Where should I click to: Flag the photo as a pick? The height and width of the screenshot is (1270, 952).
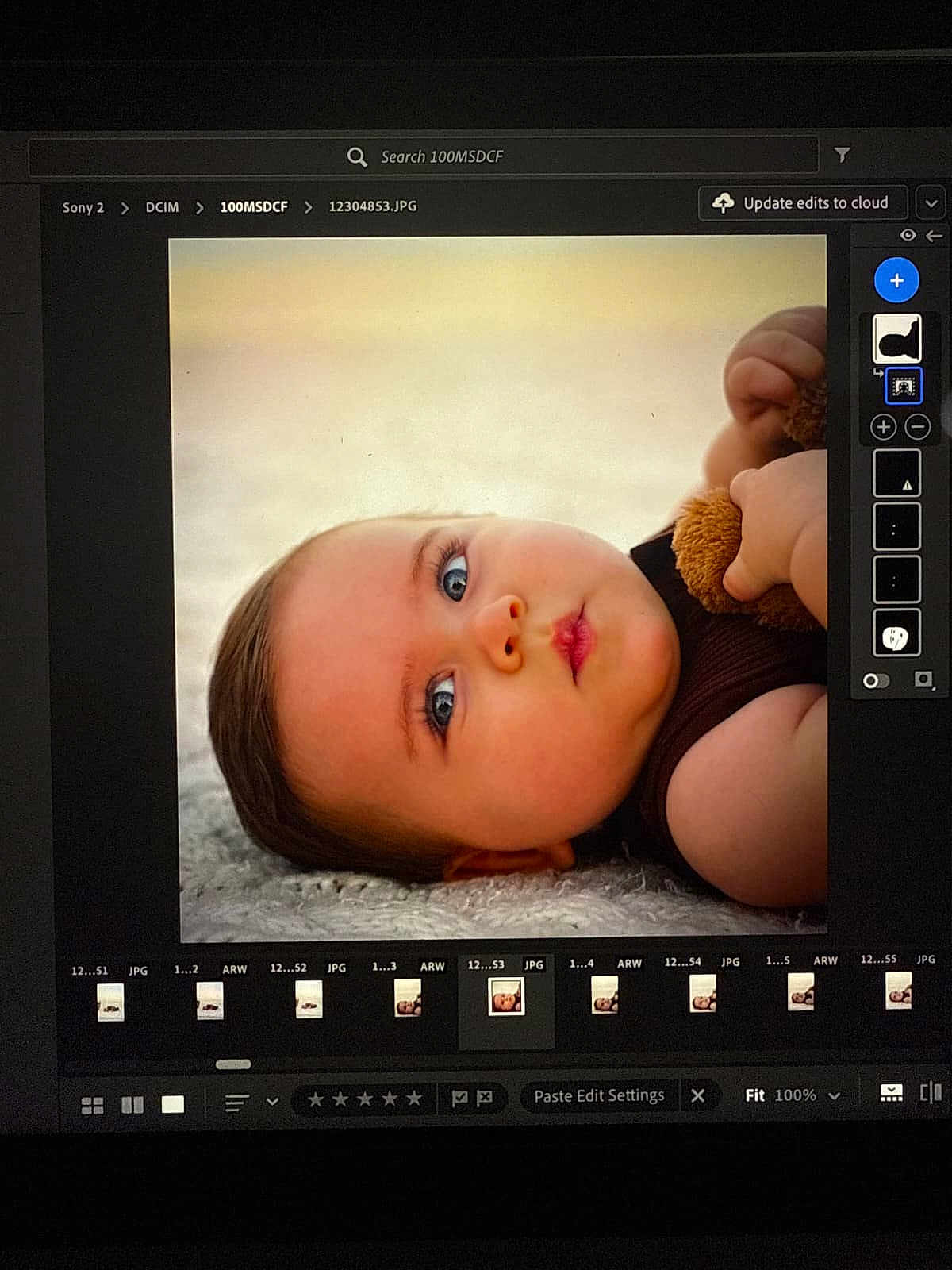pos(459,1099)
